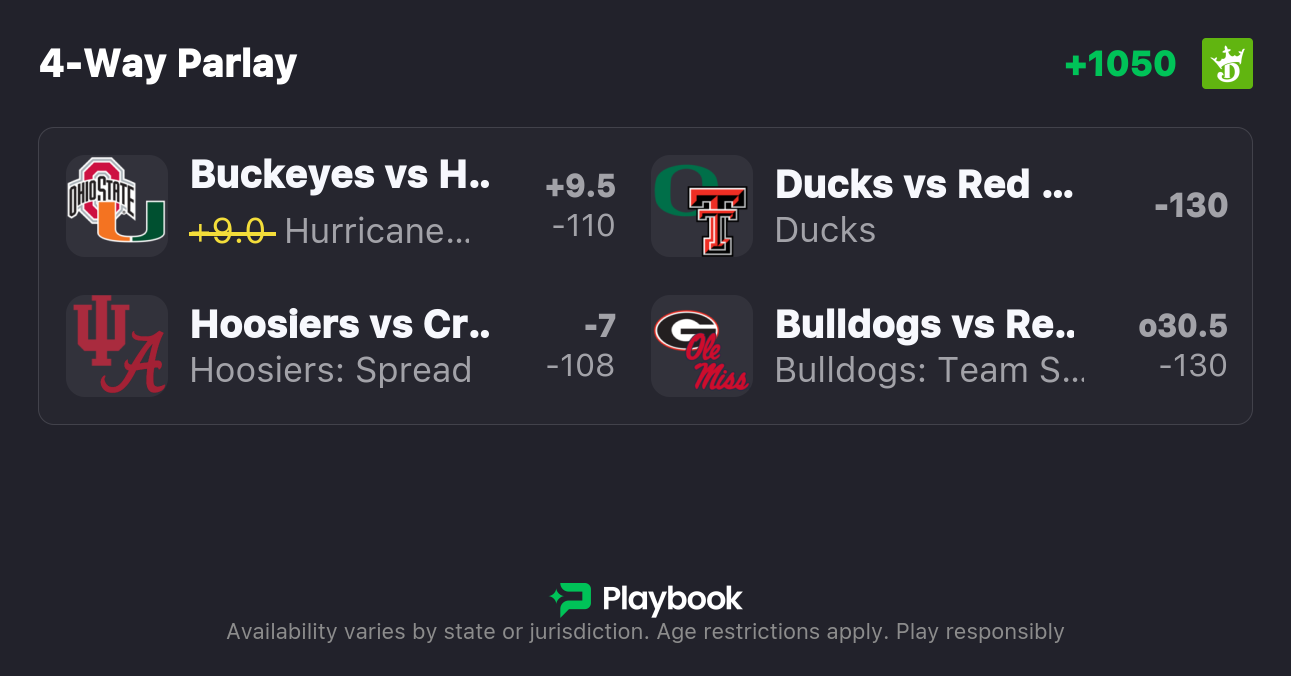Image resolution: width=1291 pixels, height=676 pixels.
Task: Open the Buckeyes vs Hurricanes matchup title
Action: click(x=340, y=175)
